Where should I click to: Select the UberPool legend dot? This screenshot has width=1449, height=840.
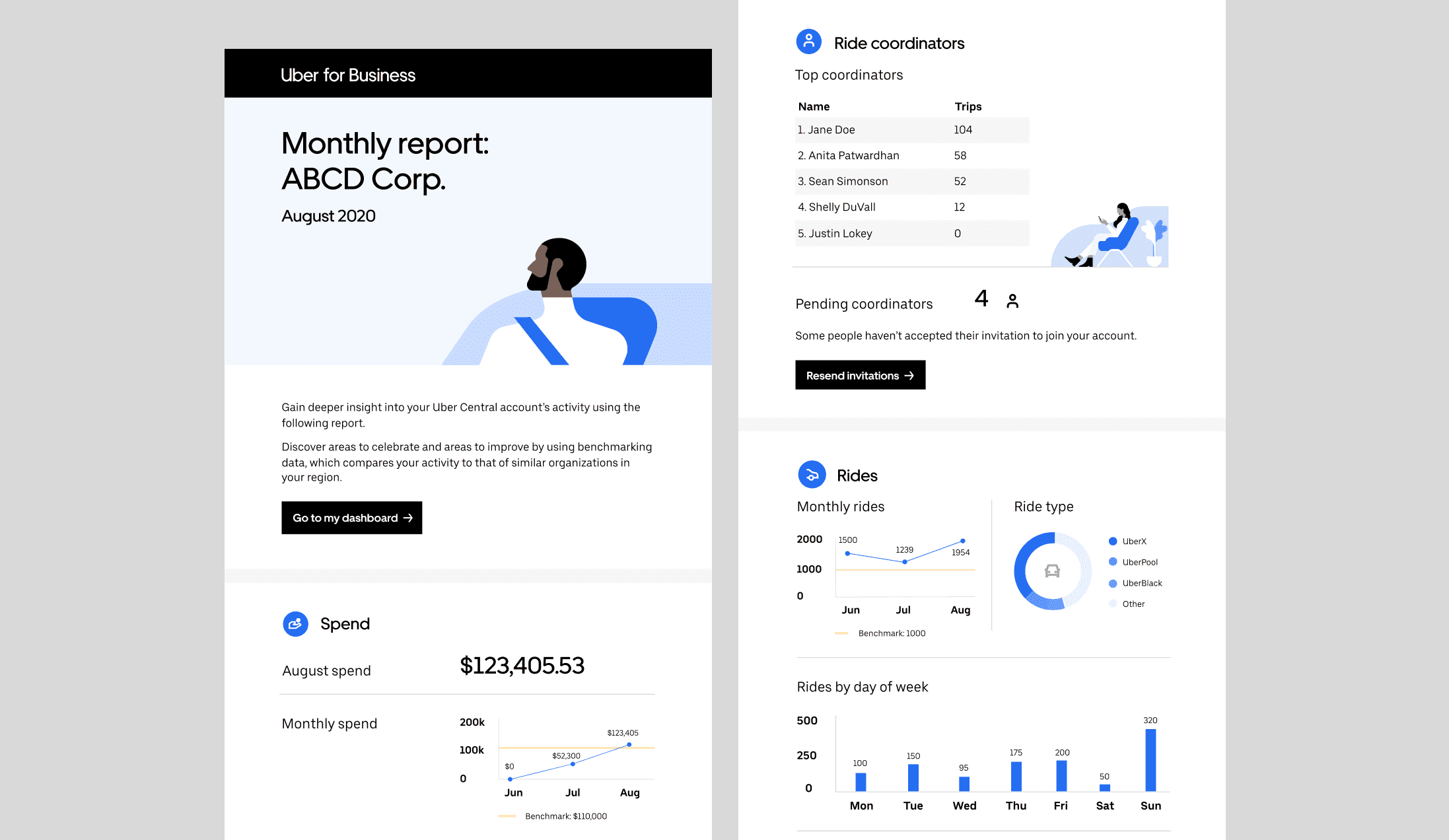(x=1113, y=562)
